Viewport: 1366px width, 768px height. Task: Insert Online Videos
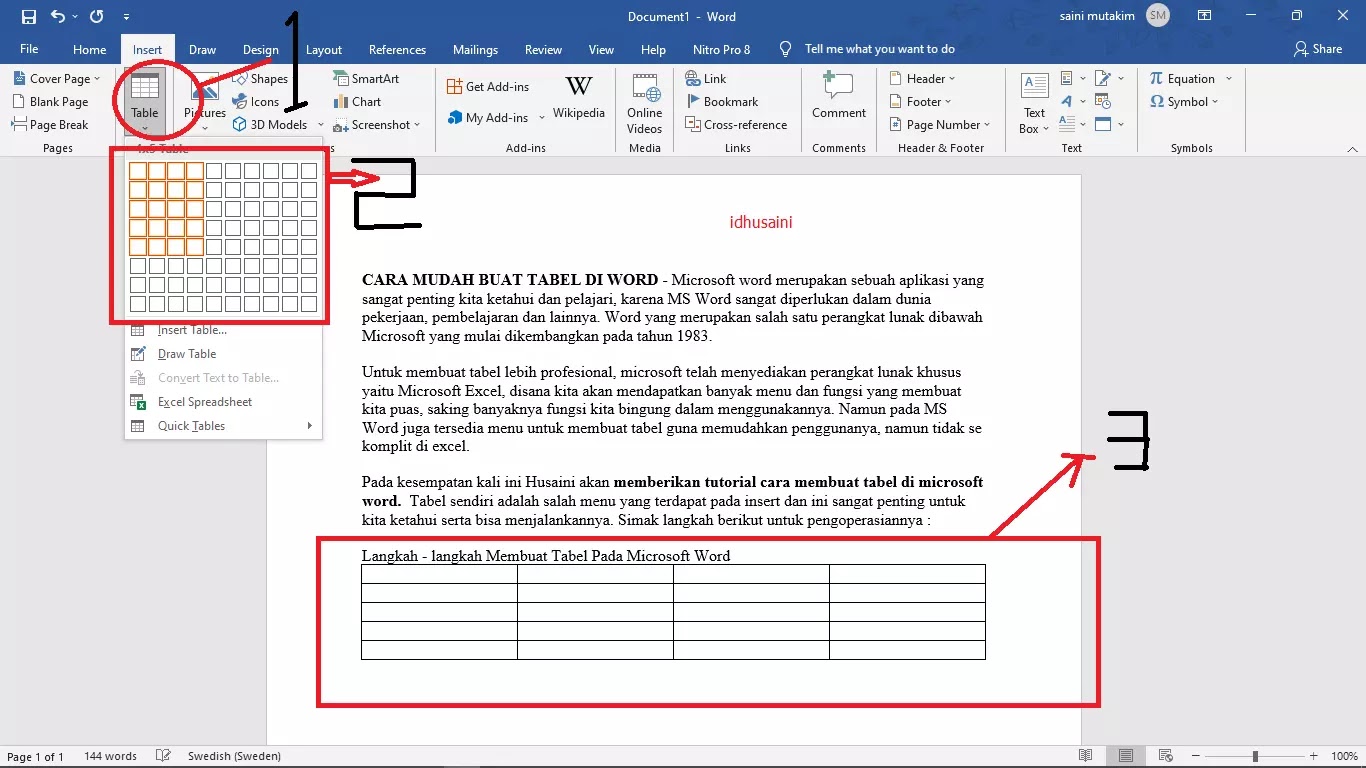click(645, 103)
